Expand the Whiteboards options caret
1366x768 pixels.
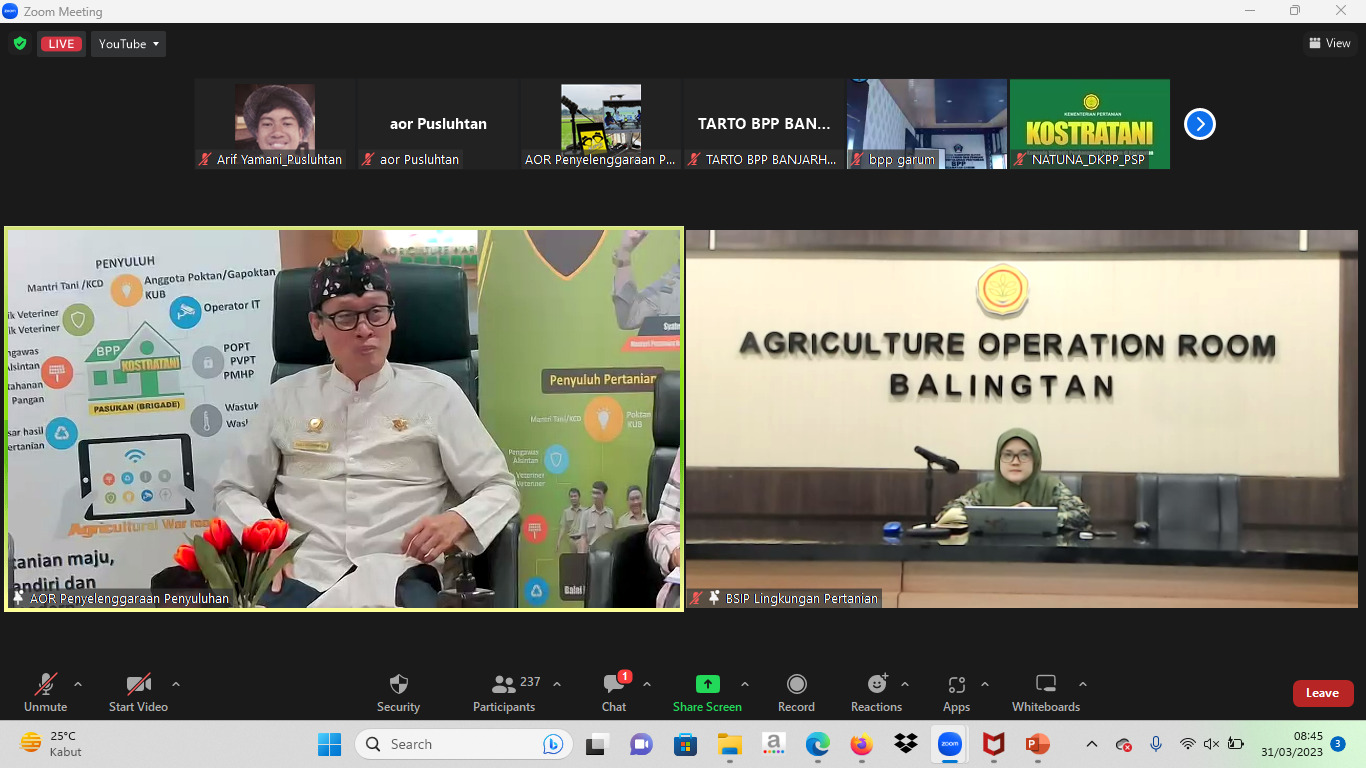pos(1083,684)
